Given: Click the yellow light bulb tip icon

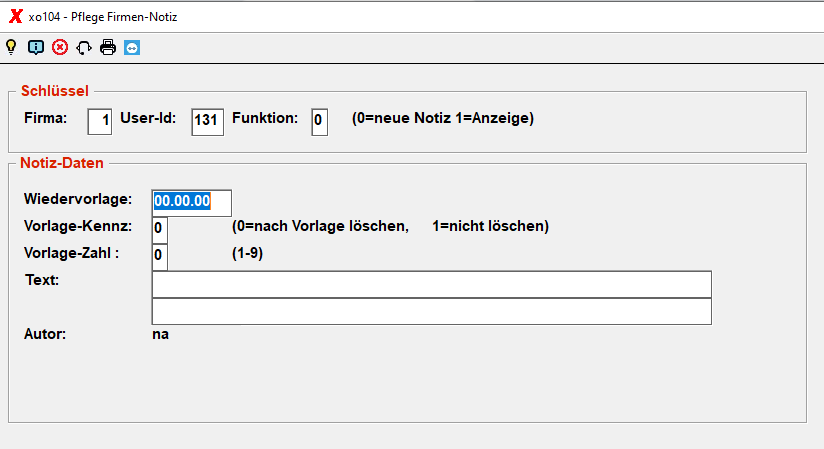Looking at the screenshot, I should [x=11, y=47].
